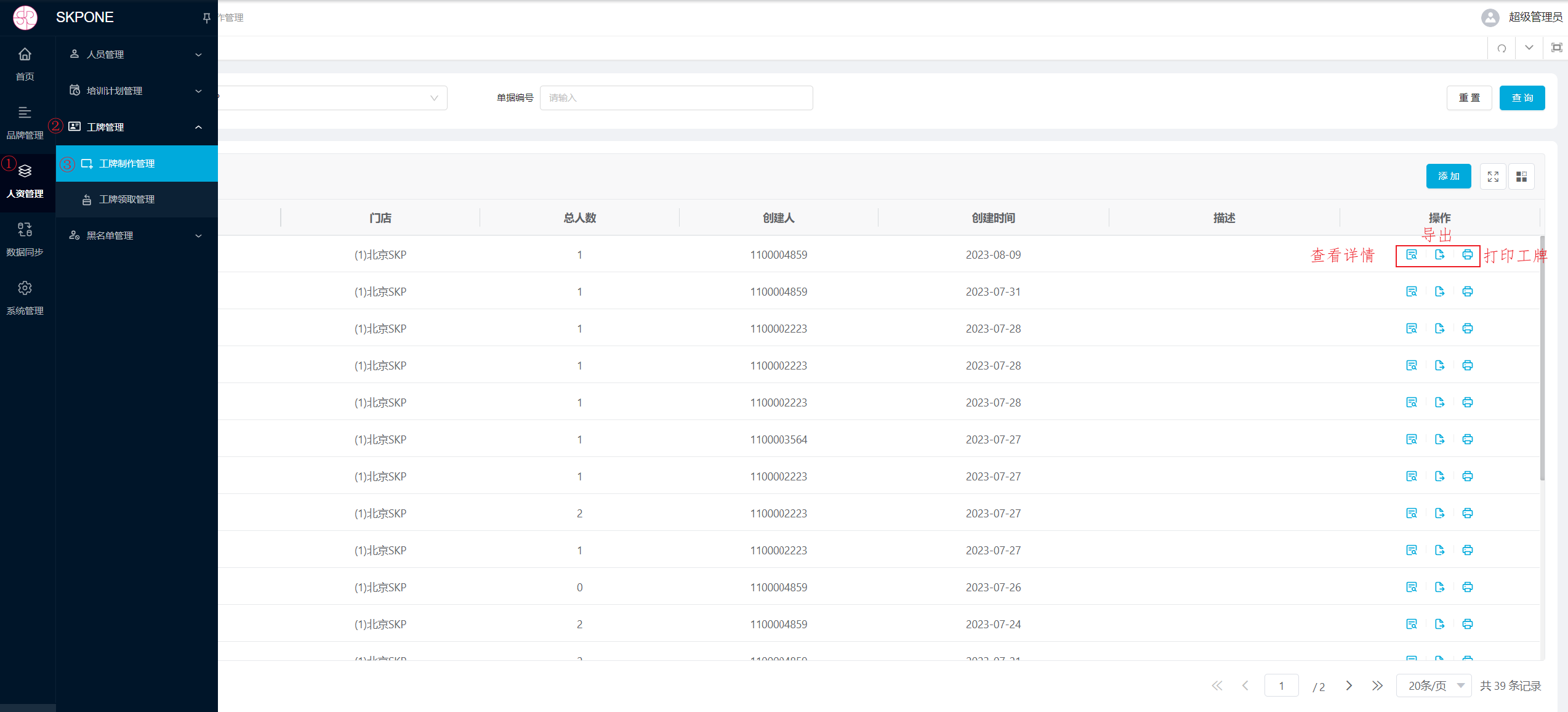
Task: Go to the next page
Action: click(1349, 686)
